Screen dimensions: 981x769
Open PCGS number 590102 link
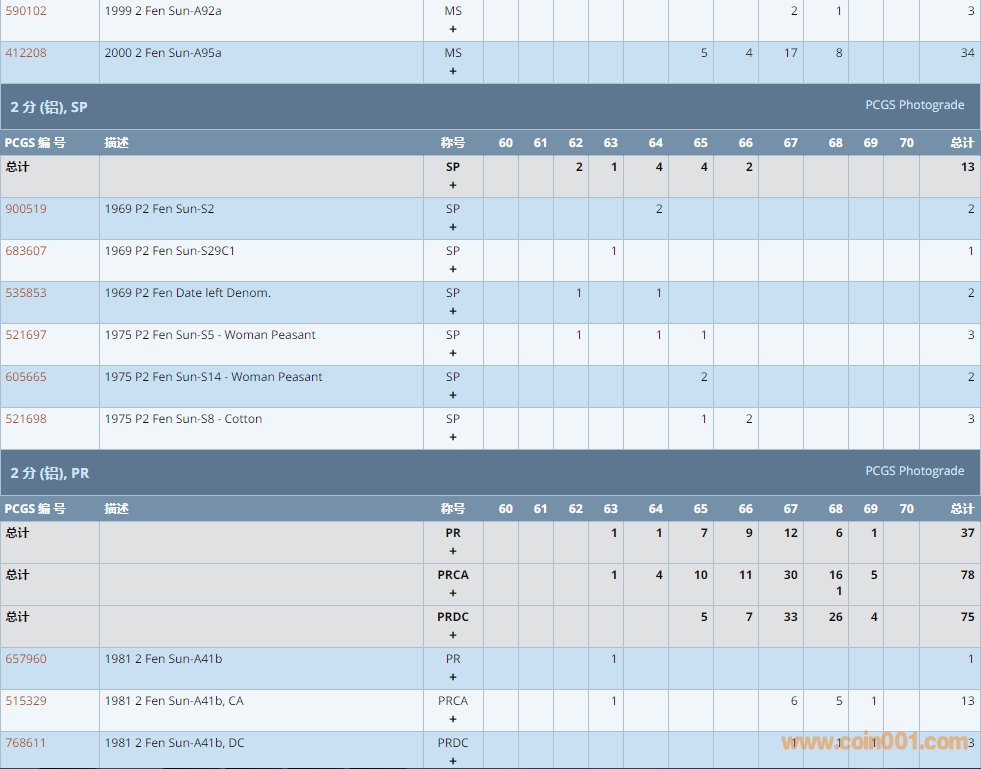[x=26, y=11]
